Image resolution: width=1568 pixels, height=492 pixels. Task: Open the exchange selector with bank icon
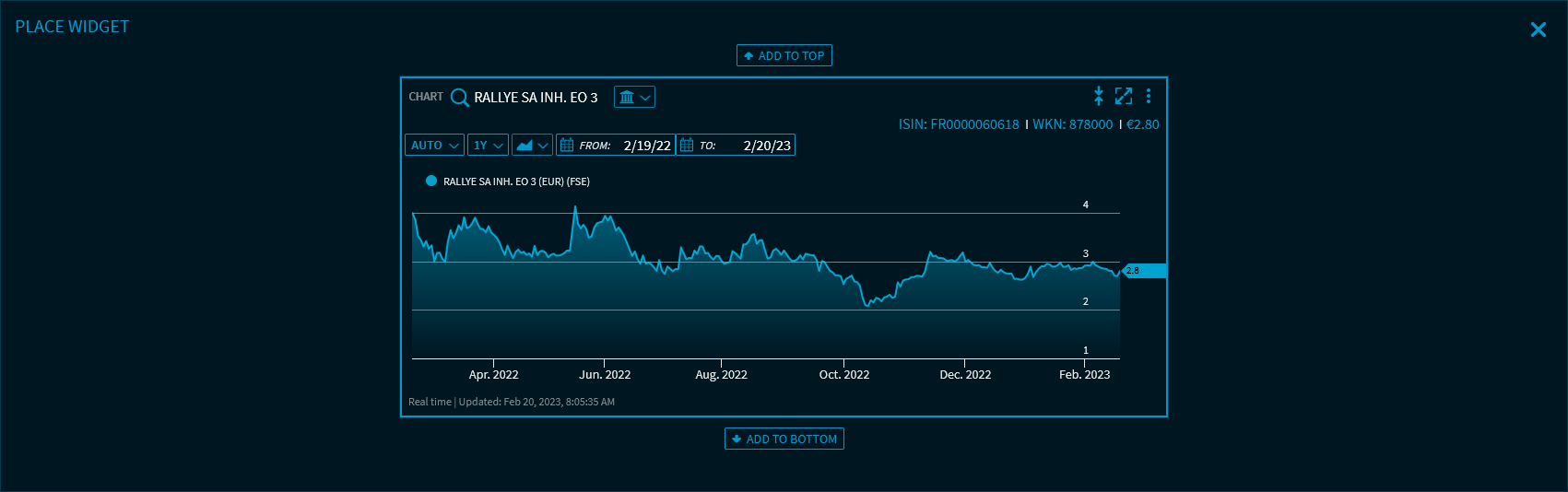634,97
